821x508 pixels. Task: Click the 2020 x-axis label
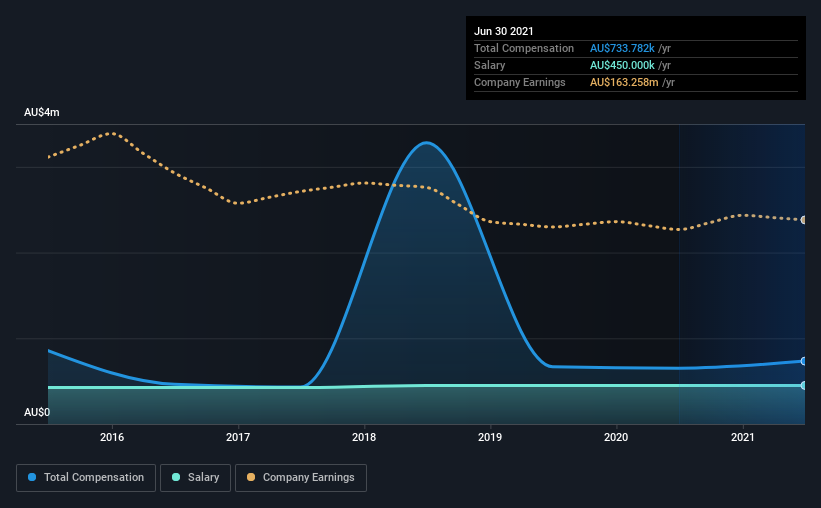(616, 437)
